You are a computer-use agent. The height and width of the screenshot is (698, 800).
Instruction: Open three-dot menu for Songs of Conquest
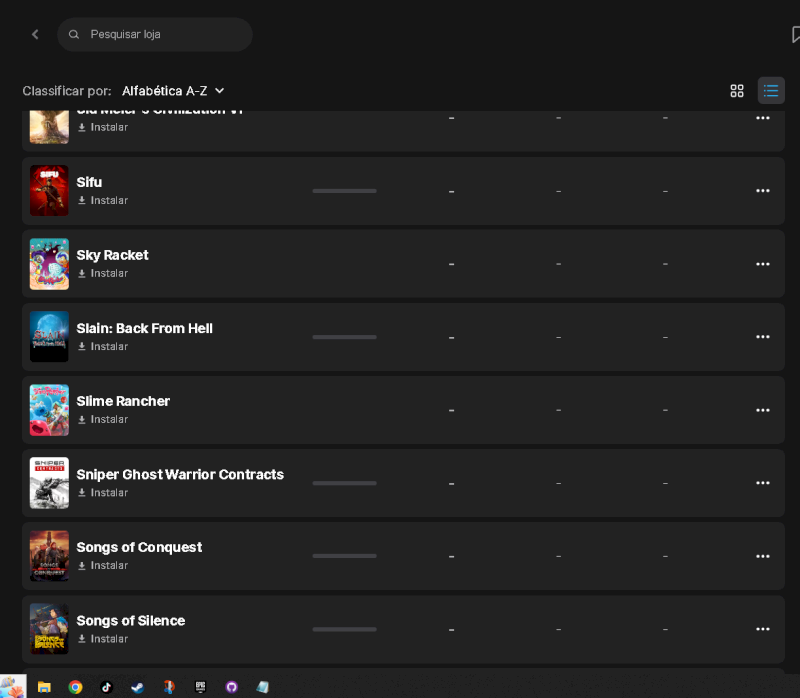coord(763,556)
